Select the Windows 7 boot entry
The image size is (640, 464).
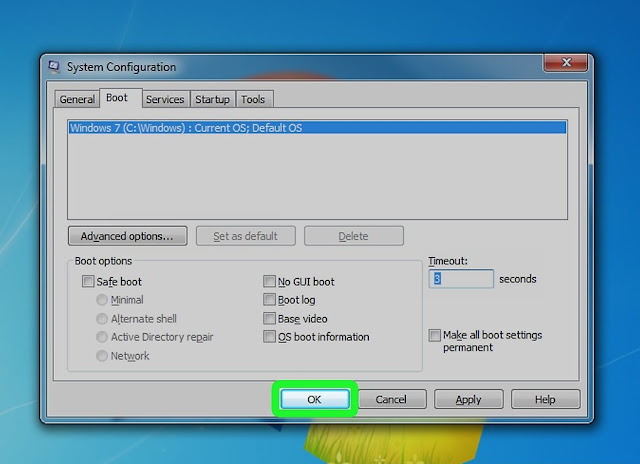317,128
